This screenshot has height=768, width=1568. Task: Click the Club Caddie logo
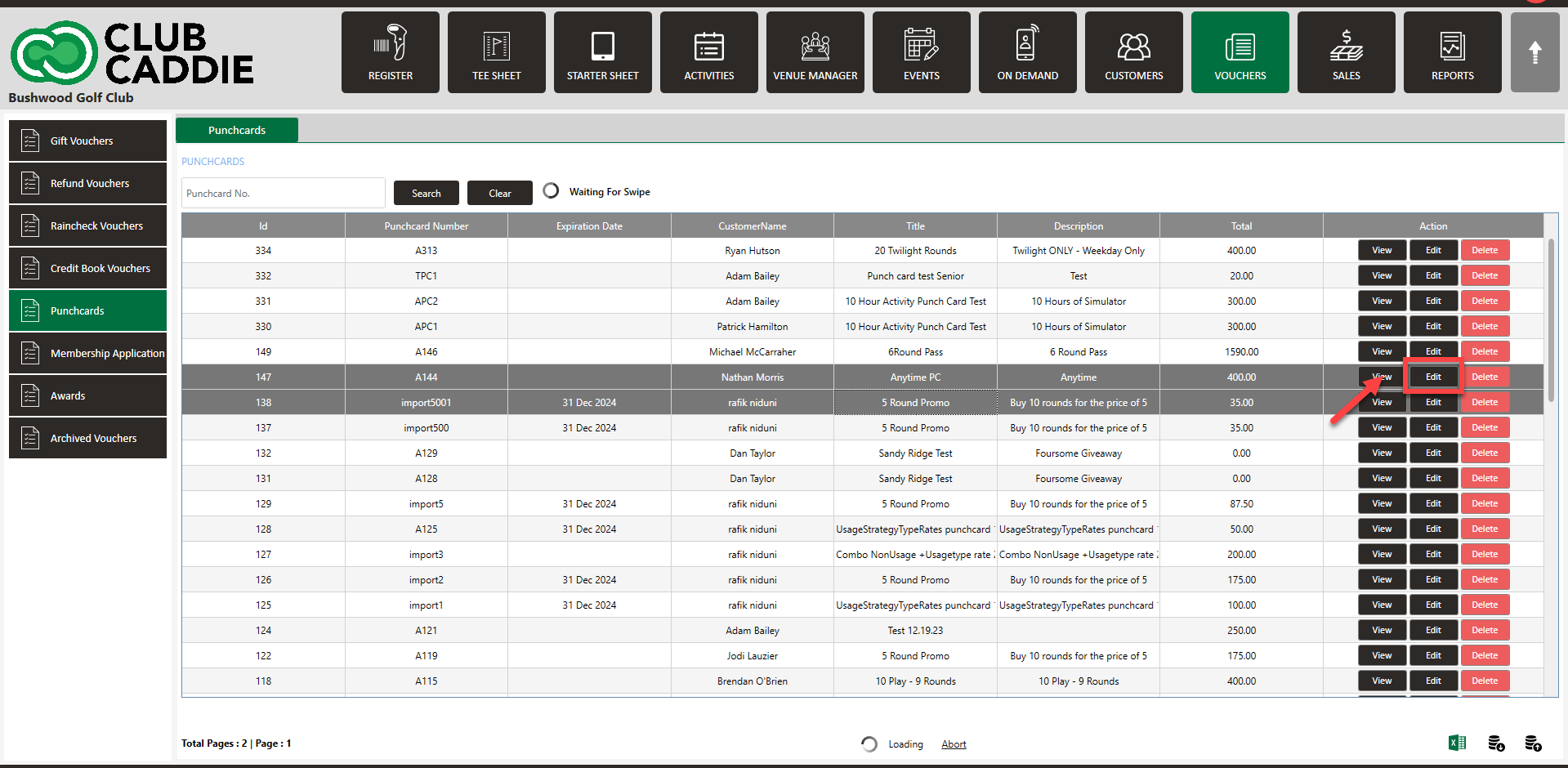click(x=132, y=53)
